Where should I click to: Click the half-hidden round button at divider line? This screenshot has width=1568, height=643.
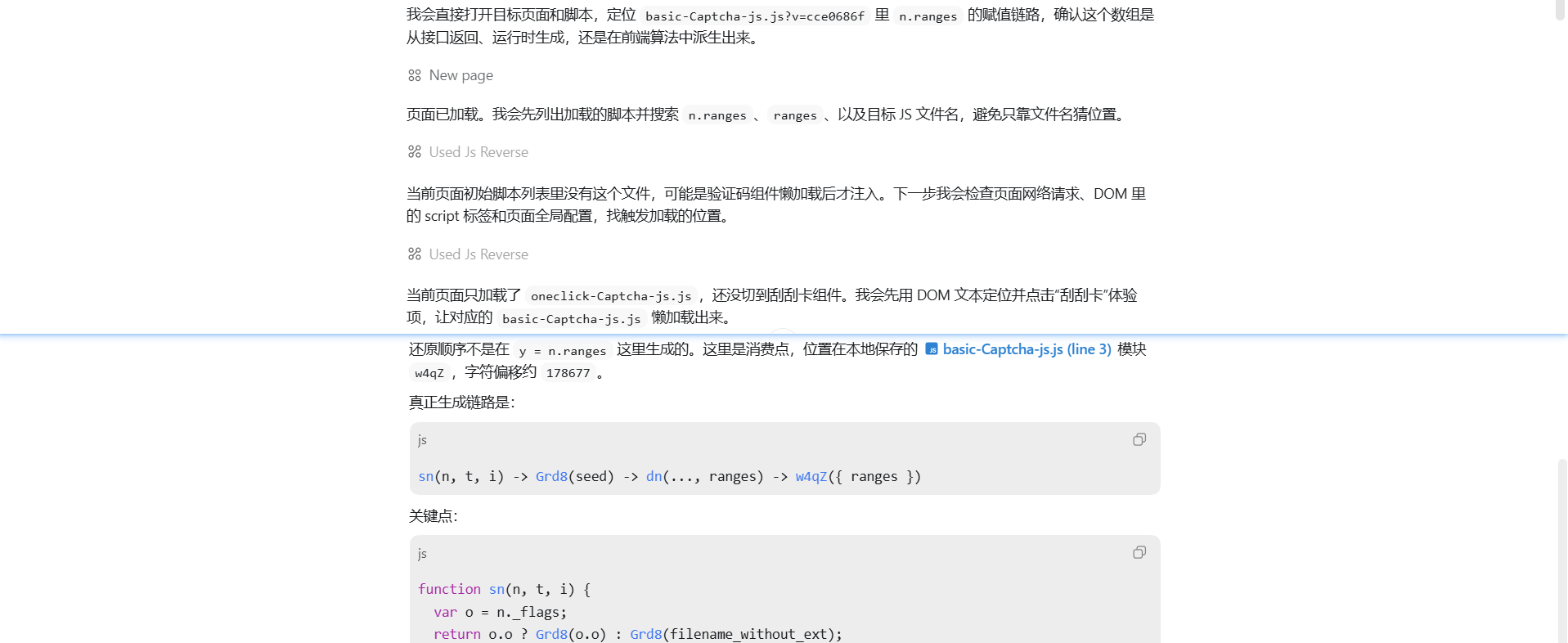[x=784, y=332]
